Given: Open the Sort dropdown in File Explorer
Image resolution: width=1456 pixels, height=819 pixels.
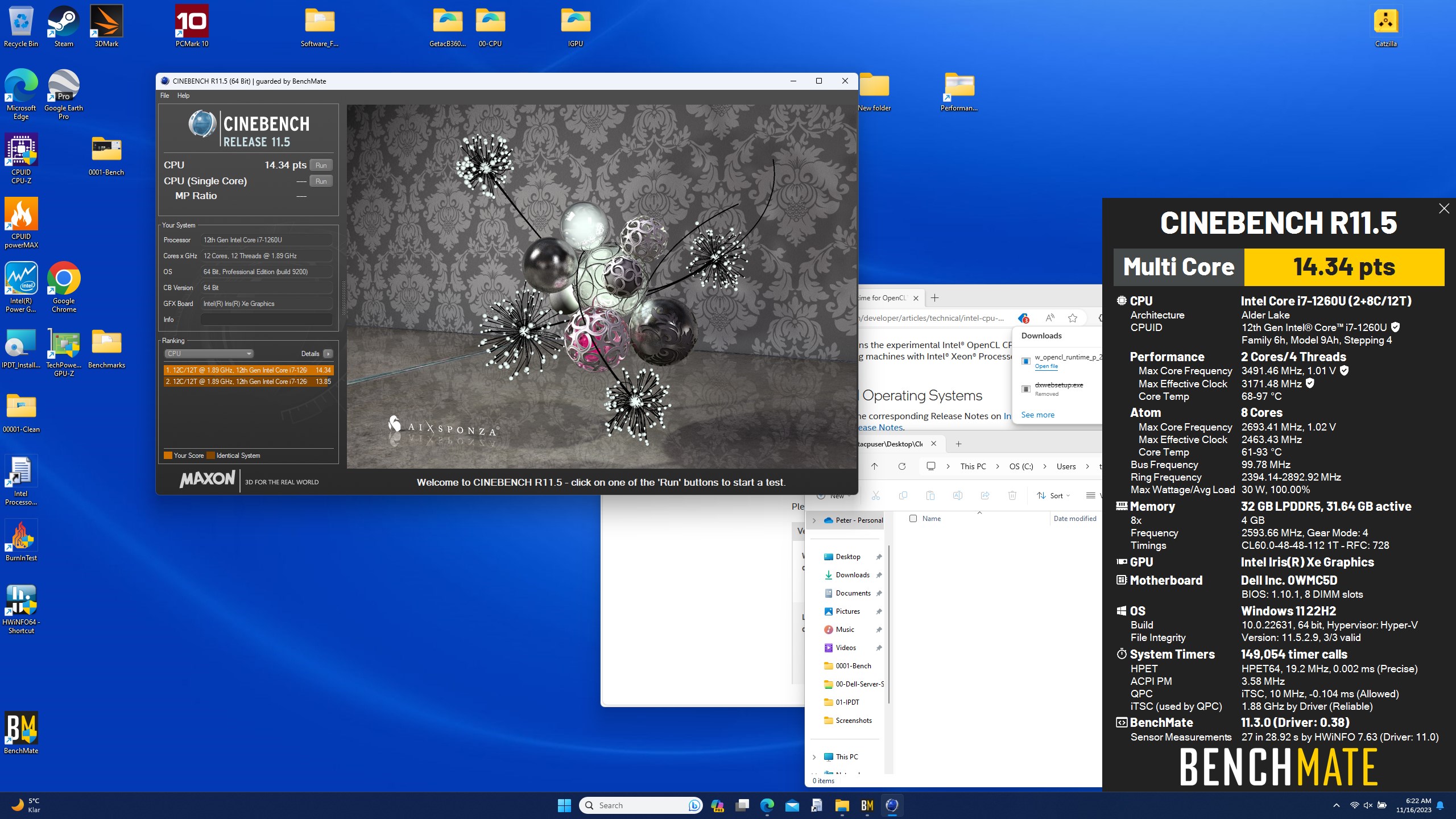Looking at the screenshot, I should (1053, 496).
